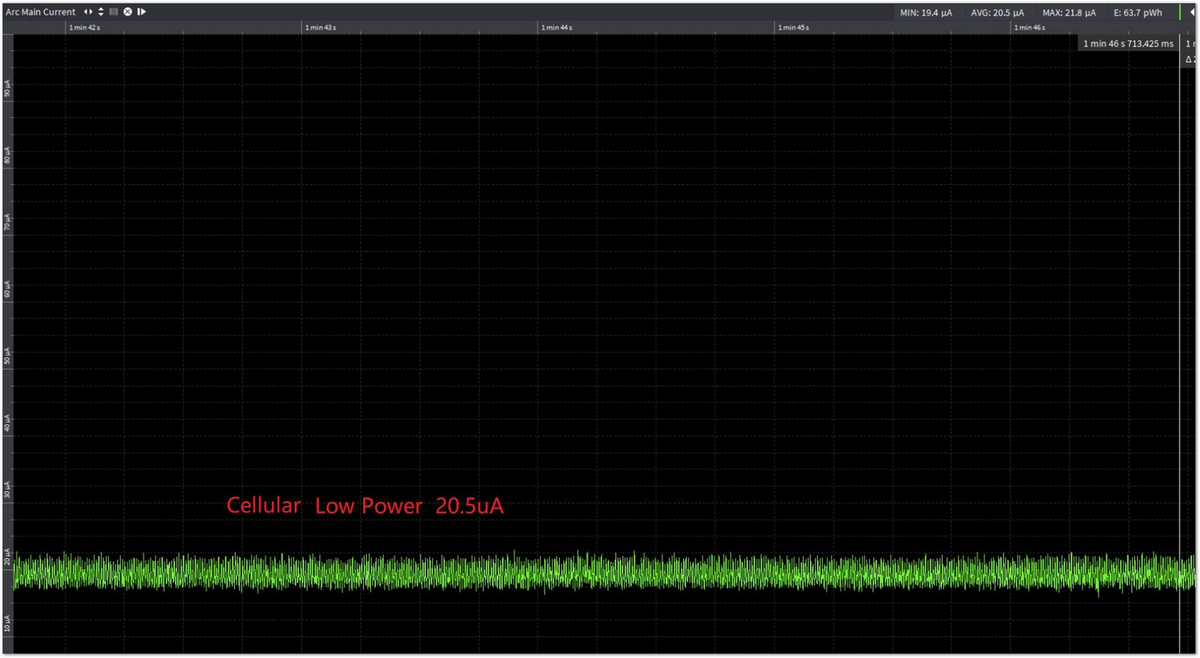Click the MIN: 19.4 µA readout
The image size is (1200, 658).
(x=926, y=13)
